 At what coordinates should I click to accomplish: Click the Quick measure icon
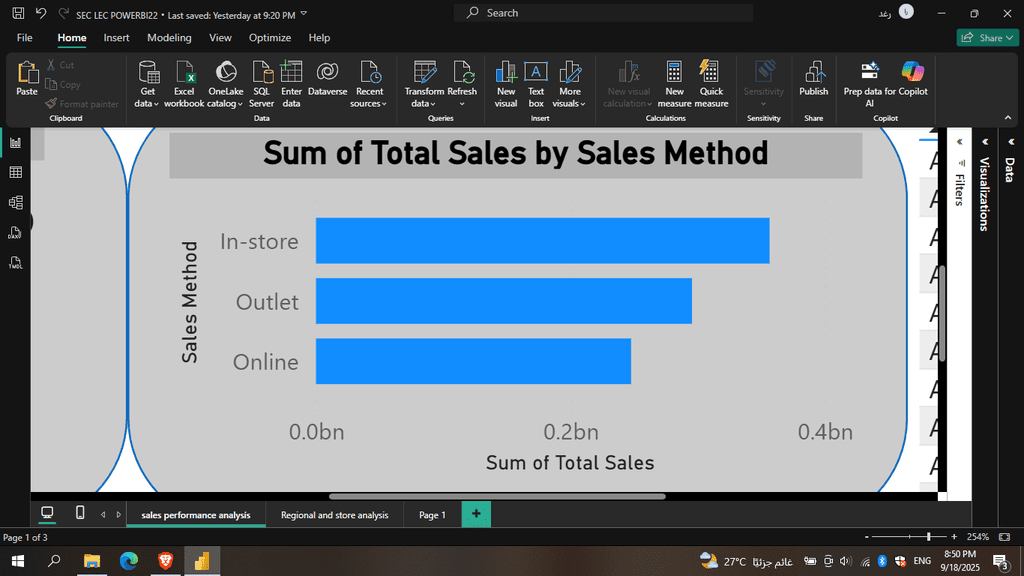(711, 73)
